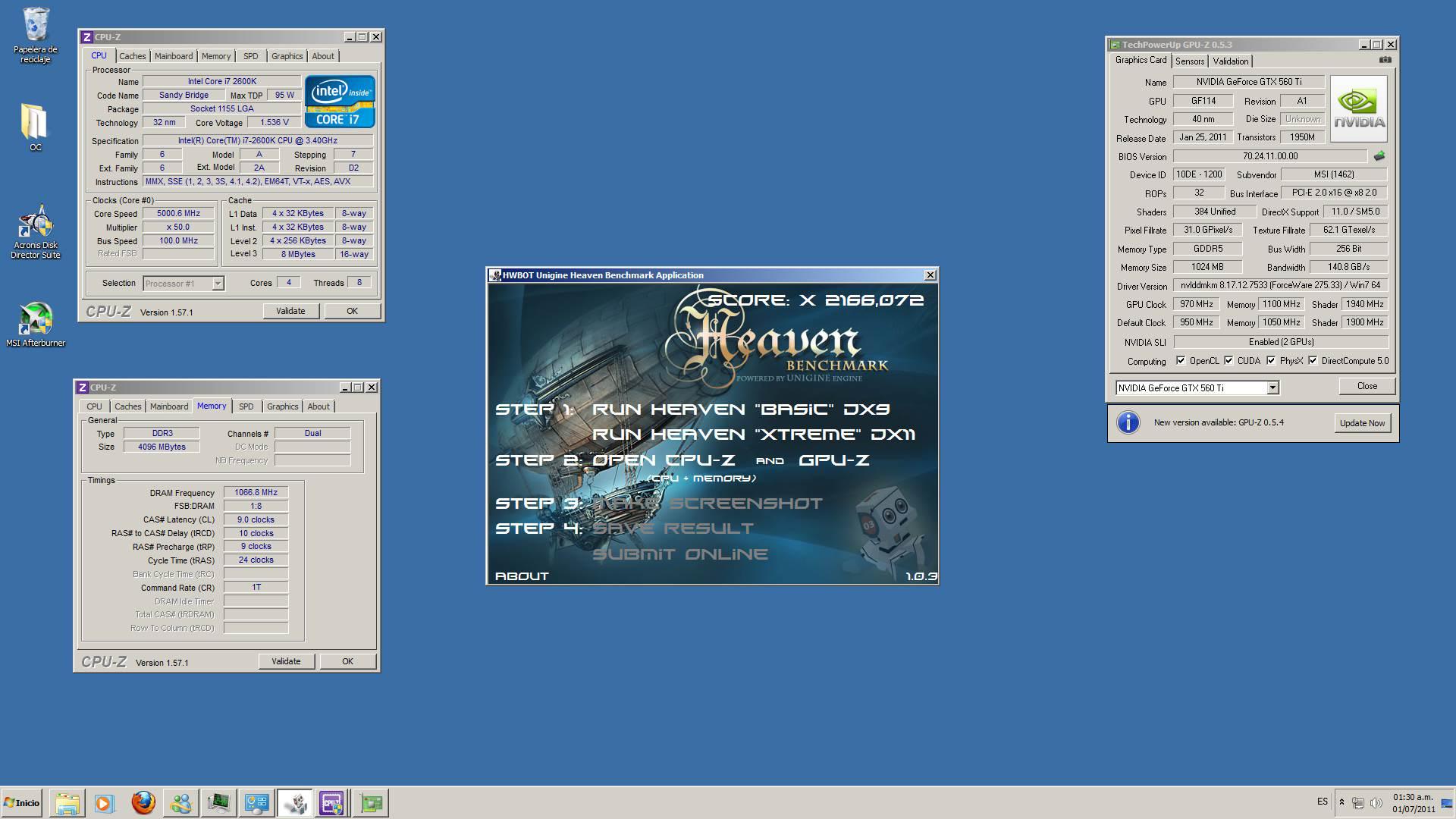Click Validate in top CPU-Z window
Screen dimensions: 1456x819
[x=290, y=311]
